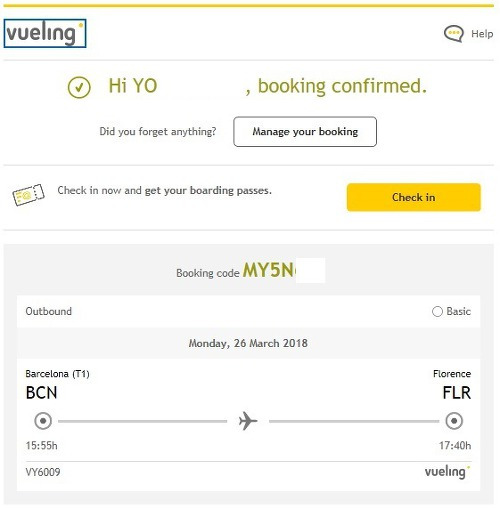Viewport: 500px width, 509px height.
Task: Click the Help link text
Action: pos(482,34)
